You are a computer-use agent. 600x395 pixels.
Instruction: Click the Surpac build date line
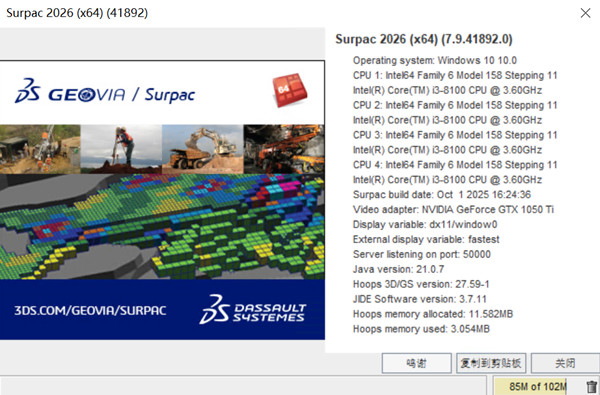tap(442, 195)
